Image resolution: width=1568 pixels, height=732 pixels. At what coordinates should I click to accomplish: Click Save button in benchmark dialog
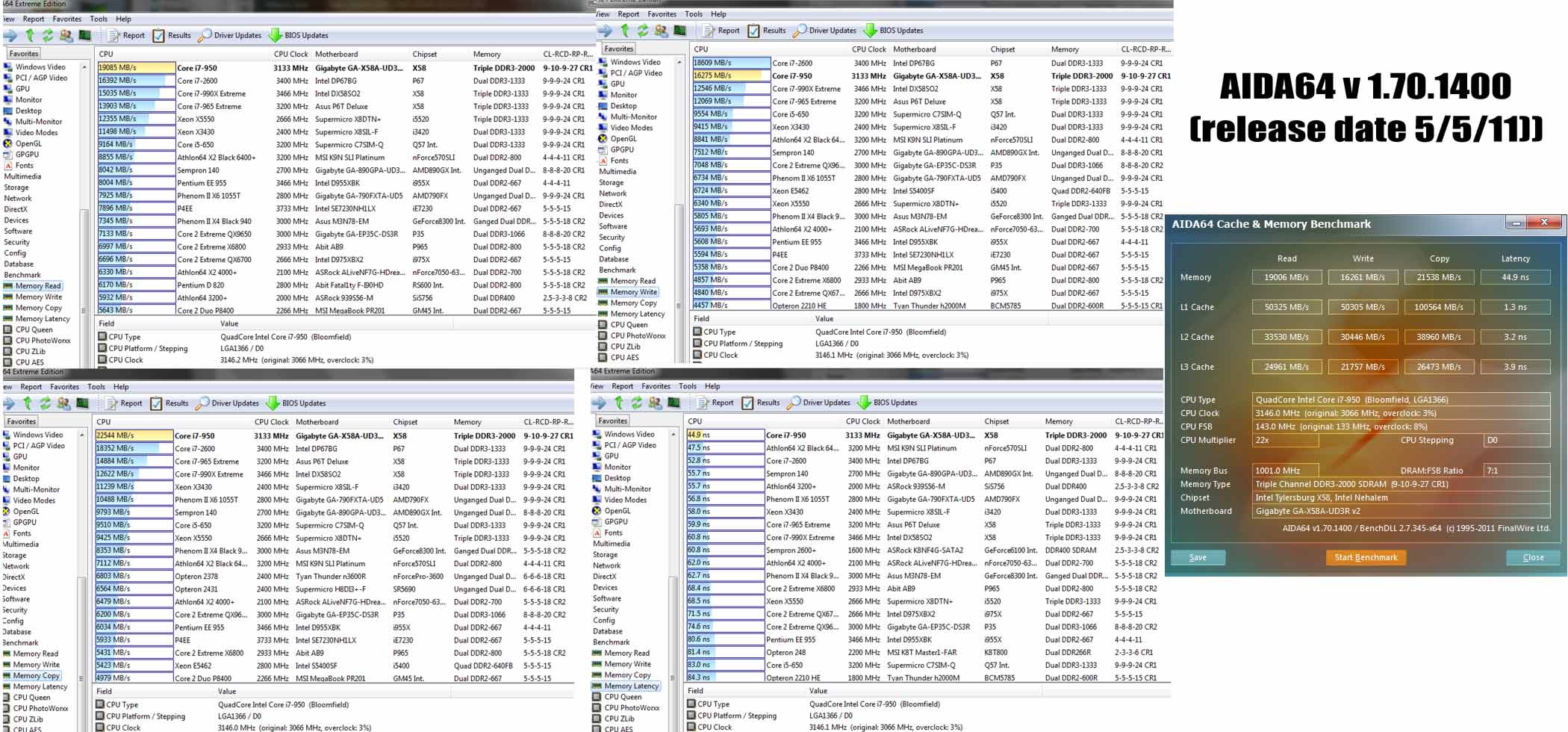click(x=1198, y=557)
